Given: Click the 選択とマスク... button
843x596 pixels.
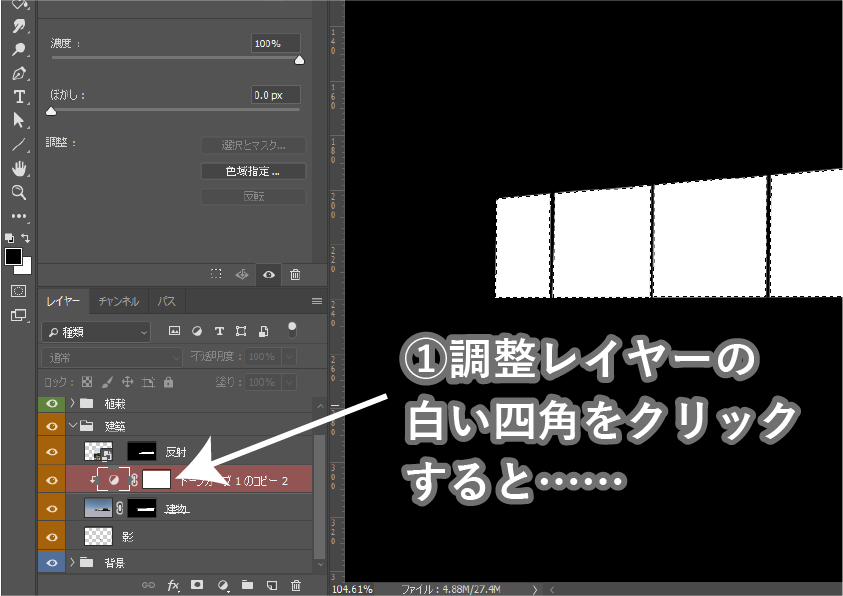Looking at the screenshot, I should click(x=253, y=145).
